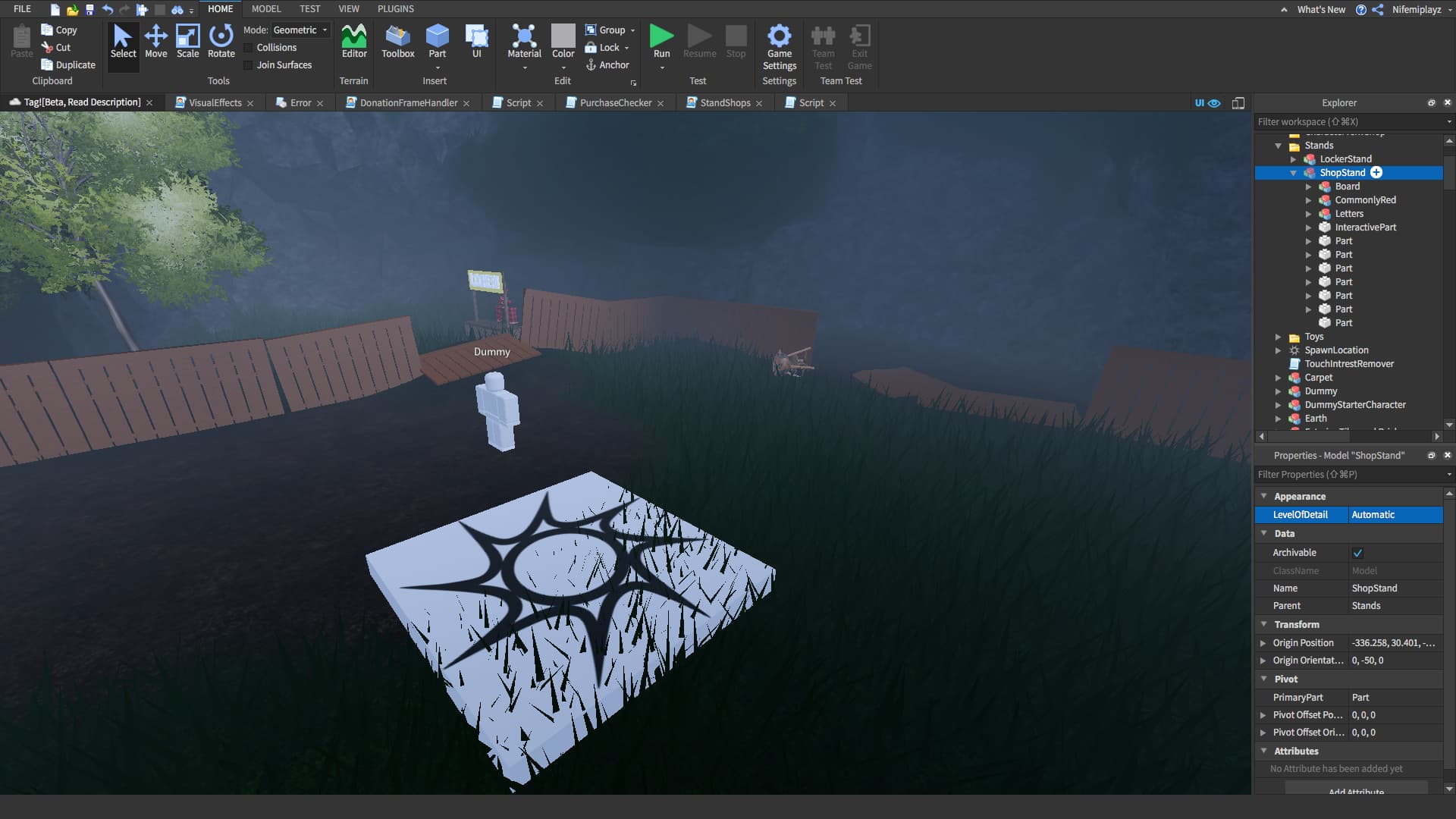This screenshot has width=1456, height=819.
Task: Enable the Collisions checkbox
Action: coord(248,48)
